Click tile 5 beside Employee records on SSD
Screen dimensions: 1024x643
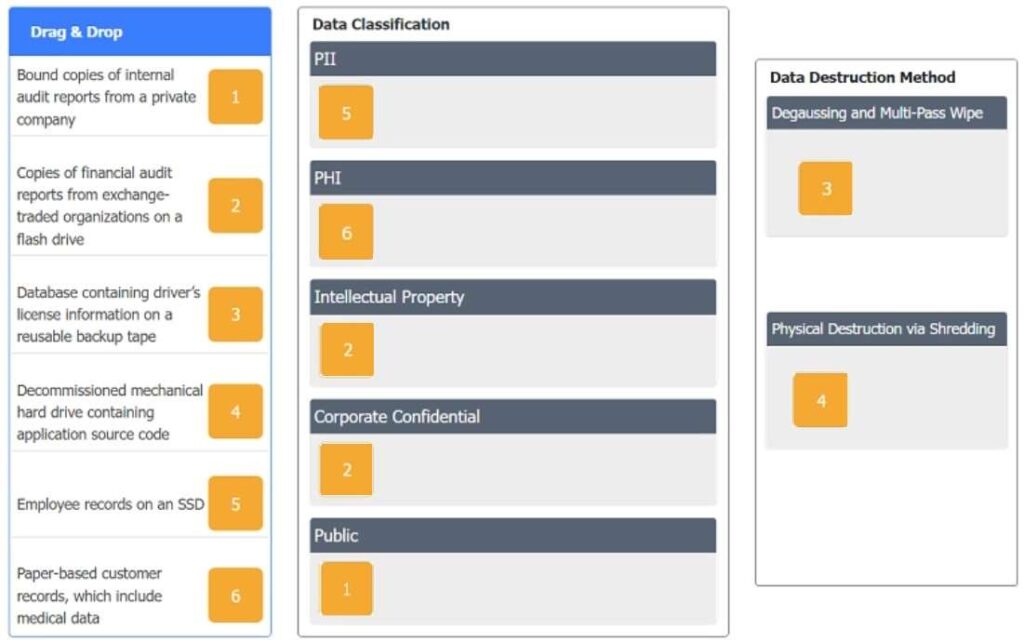(x=235, y=504)
